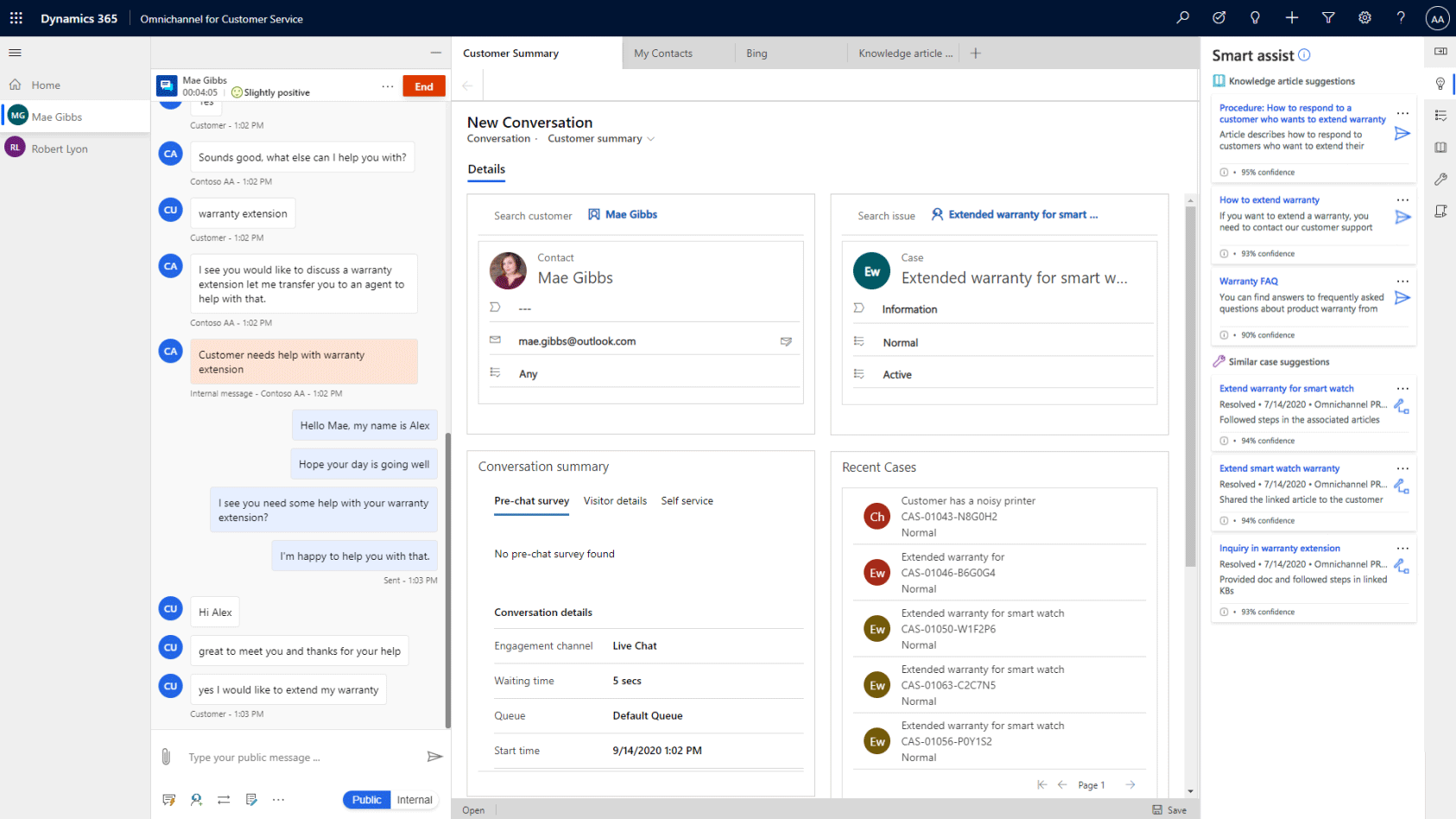Open more options for Inquiry in warranty extension

pyautogui.click(x=1402, y=549)
